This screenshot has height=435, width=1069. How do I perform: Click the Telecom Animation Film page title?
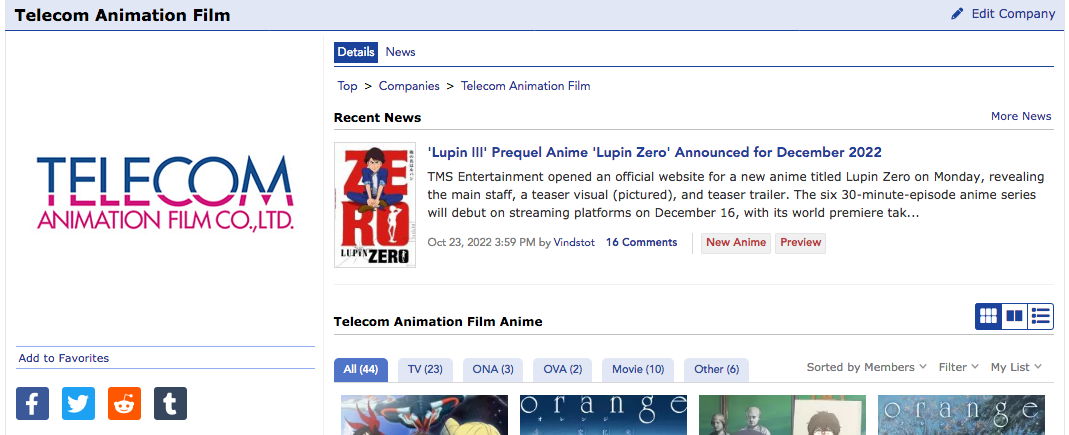(x=123, y=15)
